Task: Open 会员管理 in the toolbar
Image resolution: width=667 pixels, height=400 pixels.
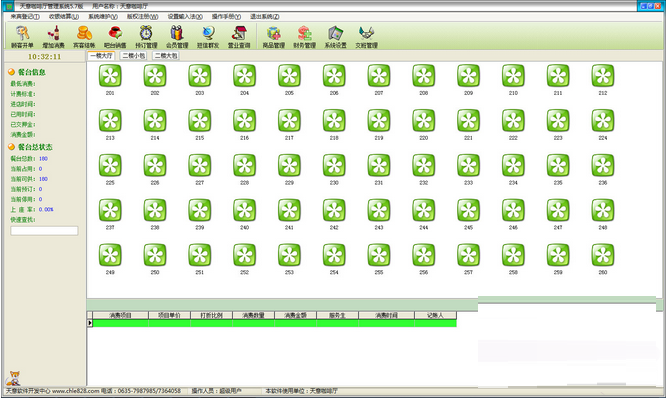Action: [x=176, y=38]
